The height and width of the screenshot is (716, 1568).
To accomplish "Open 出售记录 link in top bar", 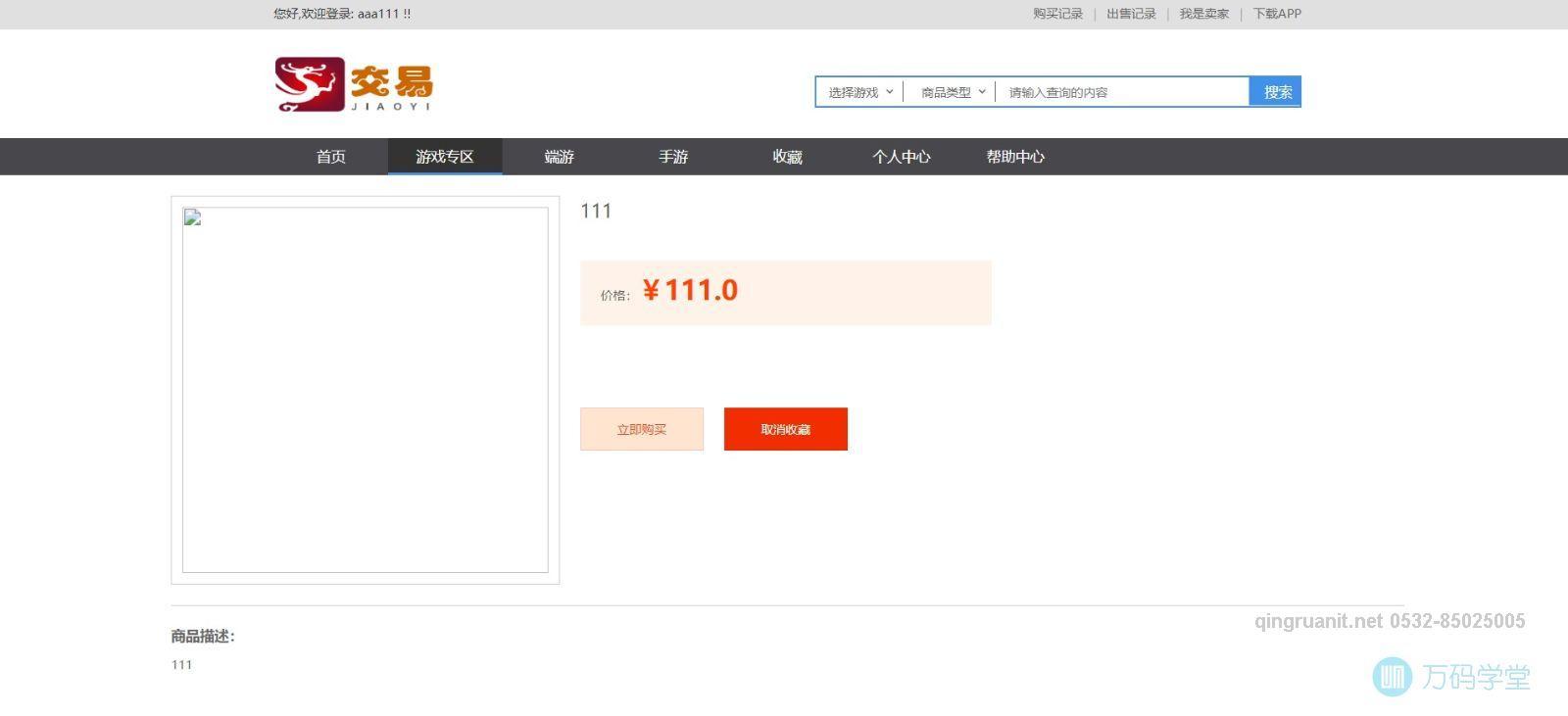I will (x=1131, y=14).
